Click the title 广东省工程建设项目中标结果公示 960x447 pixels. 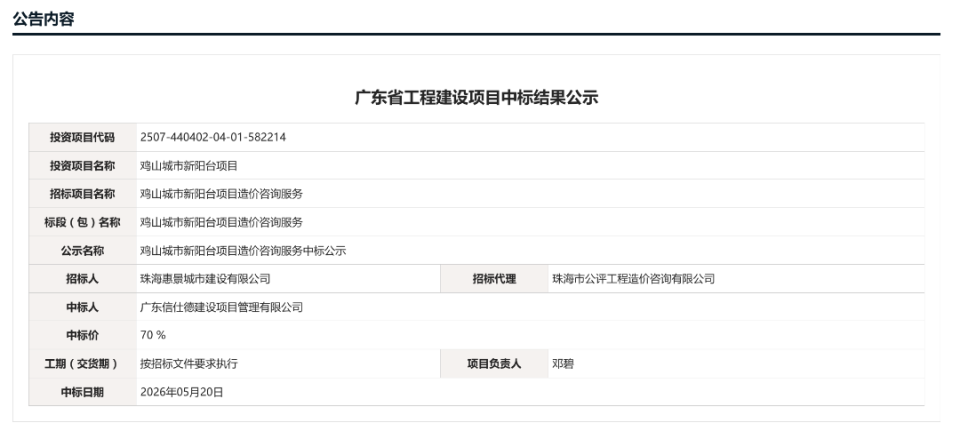click(x=476, y=97)
